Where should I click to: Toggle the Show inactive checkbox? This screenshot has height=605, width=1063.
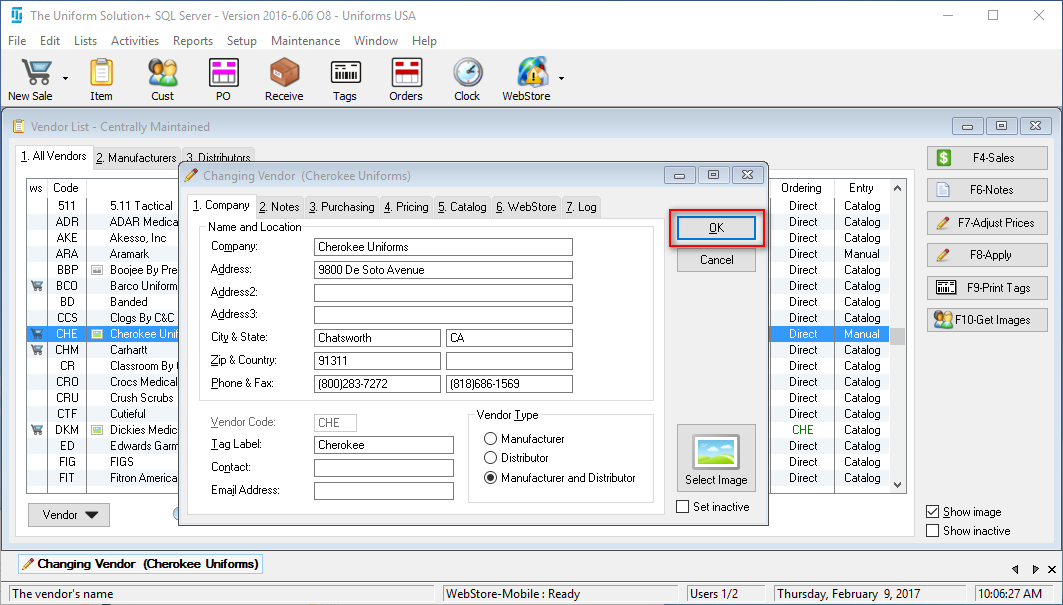pos(933,531)
